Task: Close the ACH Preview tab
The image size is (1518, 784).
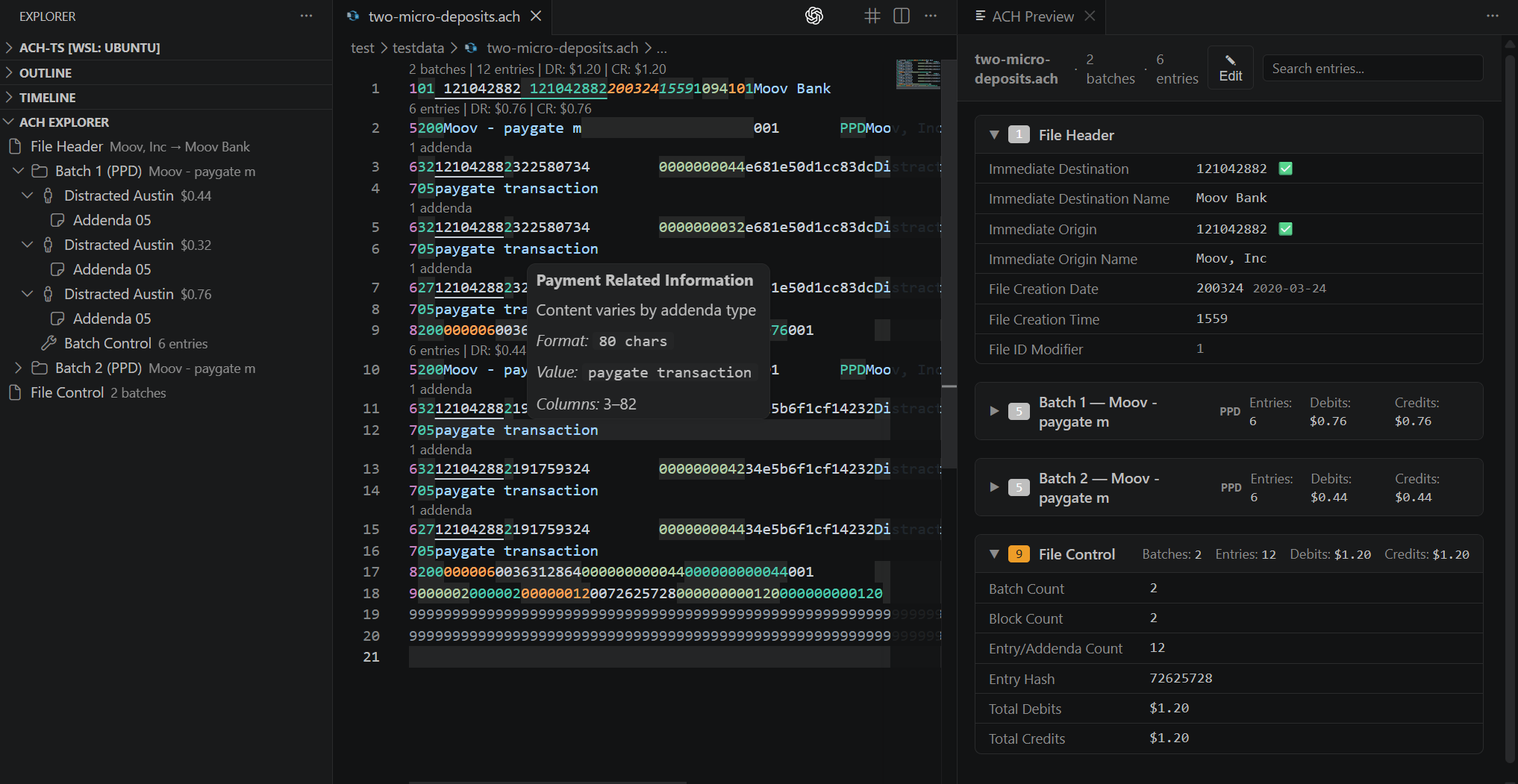Action: point(1090,16)
